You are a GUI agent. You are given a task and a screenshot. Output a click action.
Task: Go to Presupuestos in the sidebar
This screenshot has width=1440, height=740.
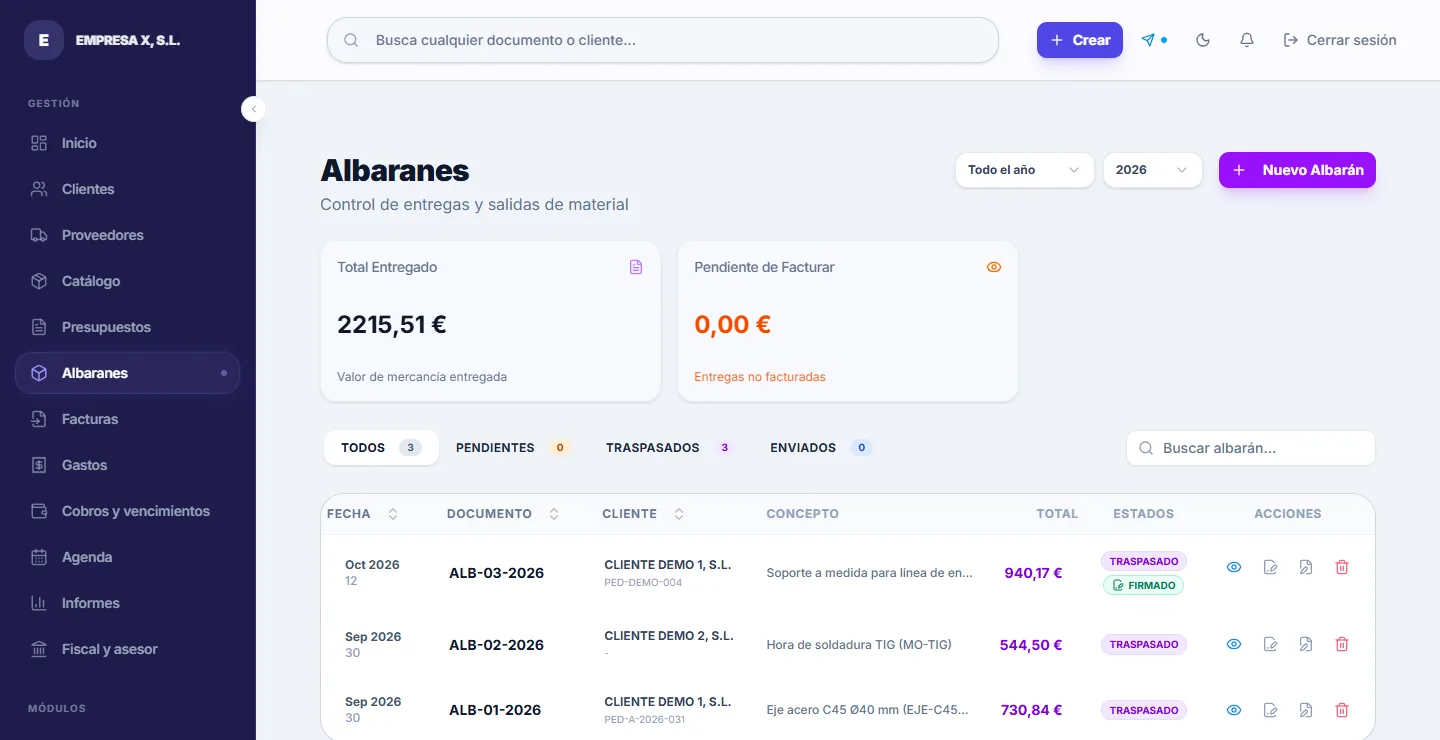click(127, 327)
